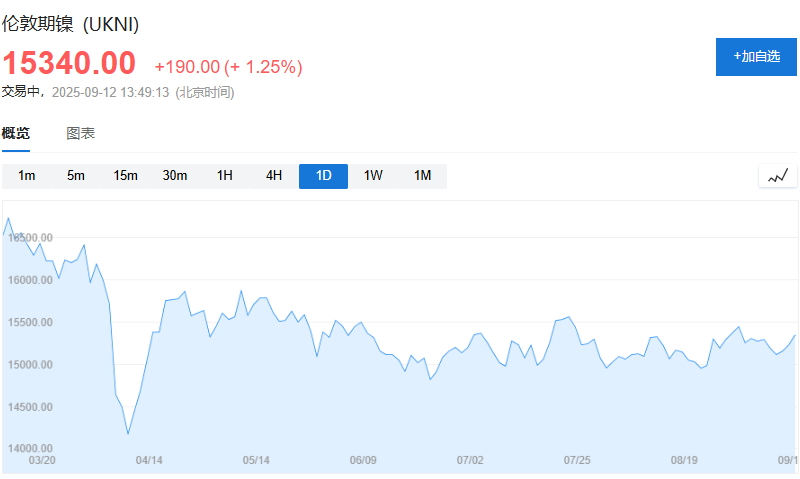Select the 1m timeframe
Viewport: 800px width, 479px height.
click(27, 176)
